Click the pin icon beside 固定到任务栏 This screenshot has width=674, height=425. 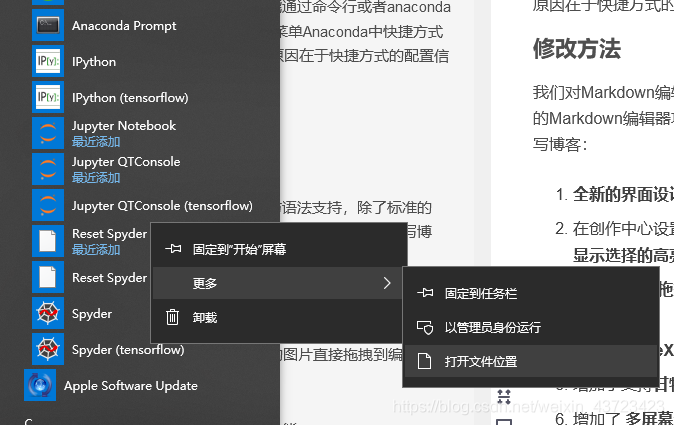[425, 293]
